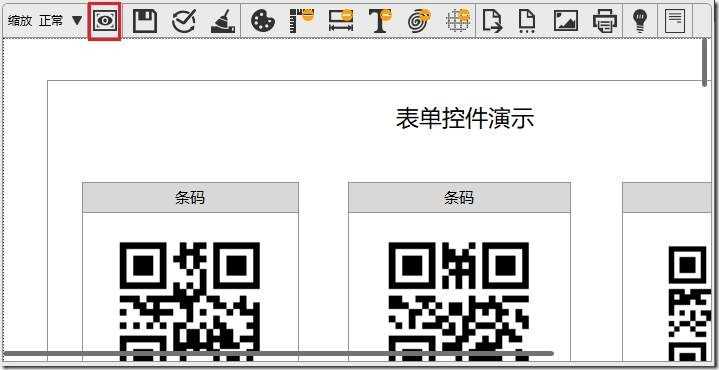Click the document with dots icon

coord(527,21)
